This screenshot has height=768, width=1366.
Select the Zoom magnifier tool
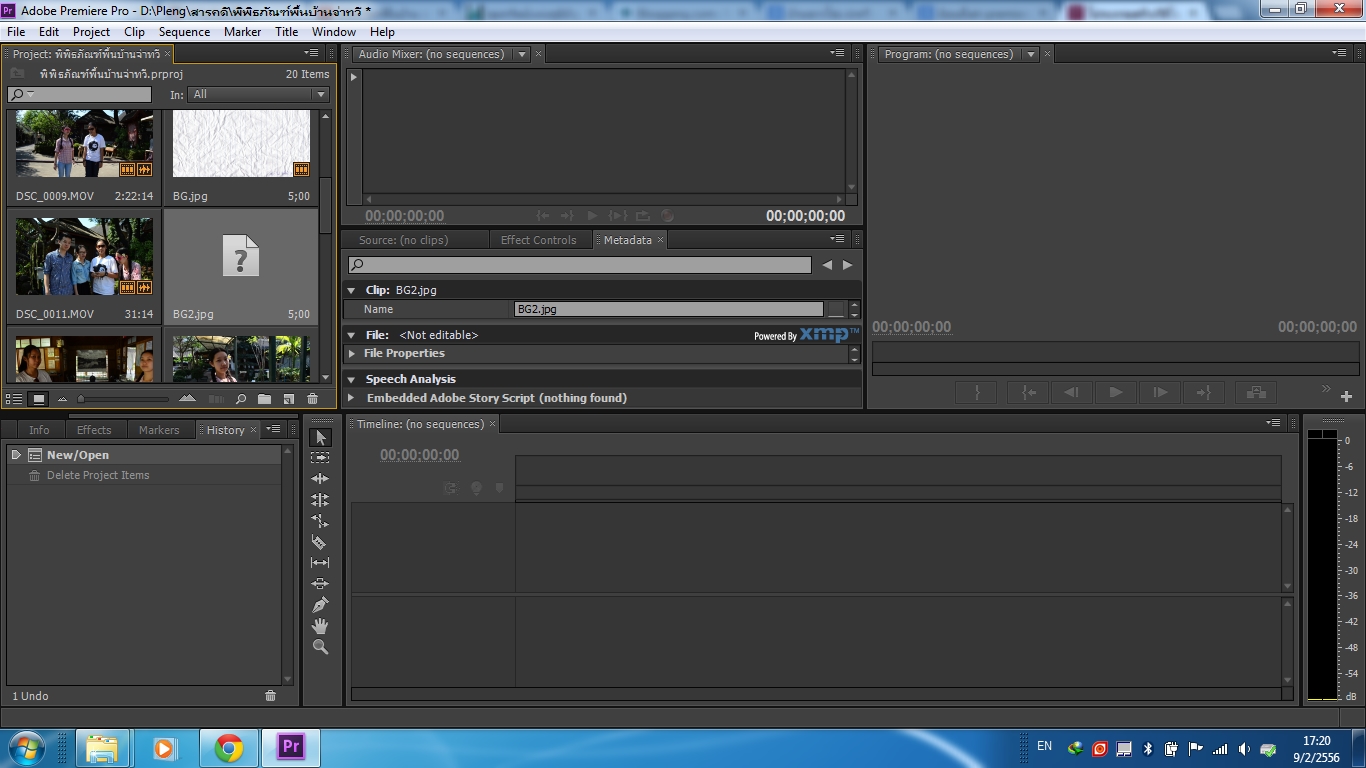(x=320, y=647)
